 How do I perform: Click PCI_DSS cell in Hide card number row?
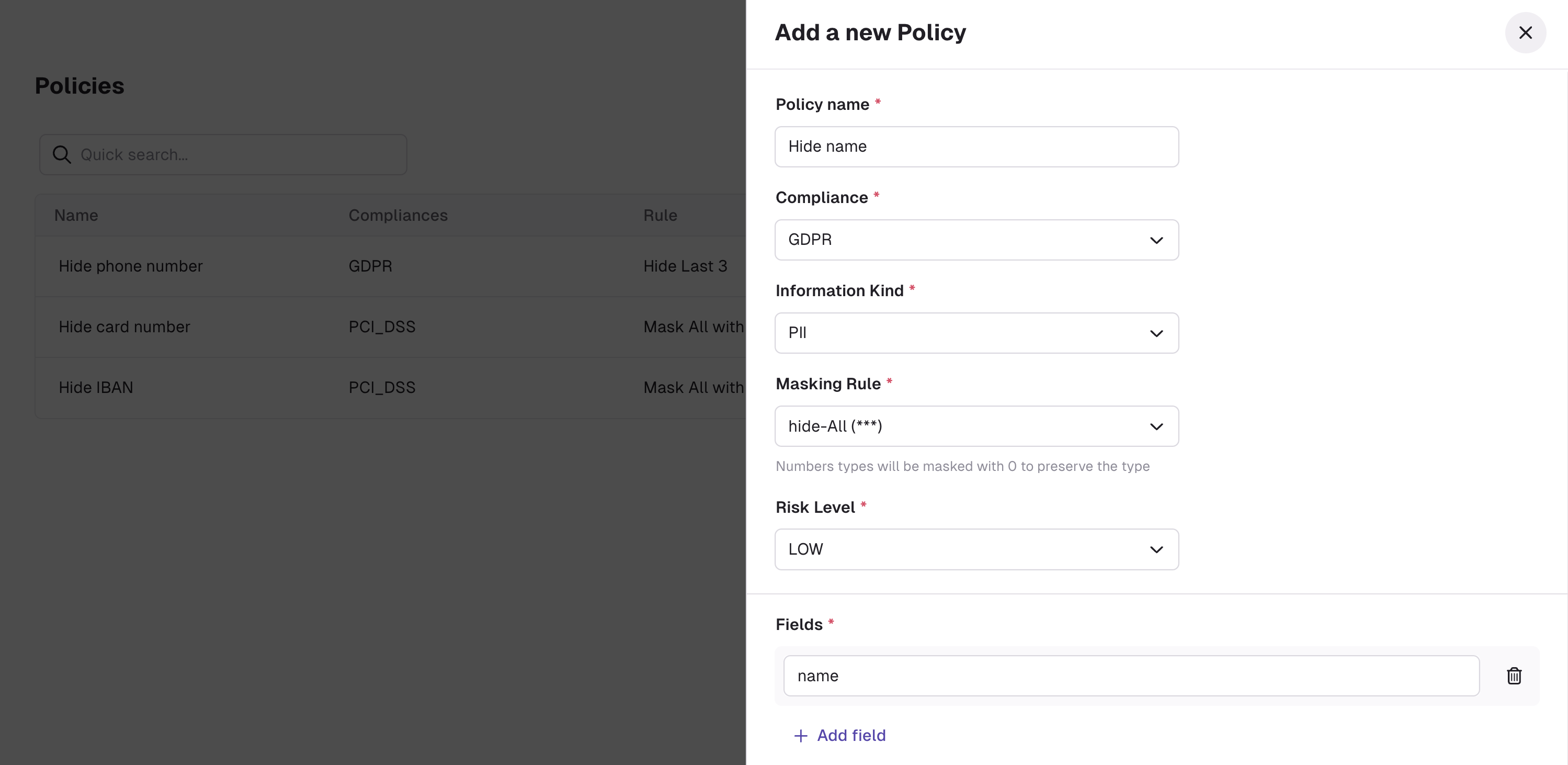click(x=382, y=327)
